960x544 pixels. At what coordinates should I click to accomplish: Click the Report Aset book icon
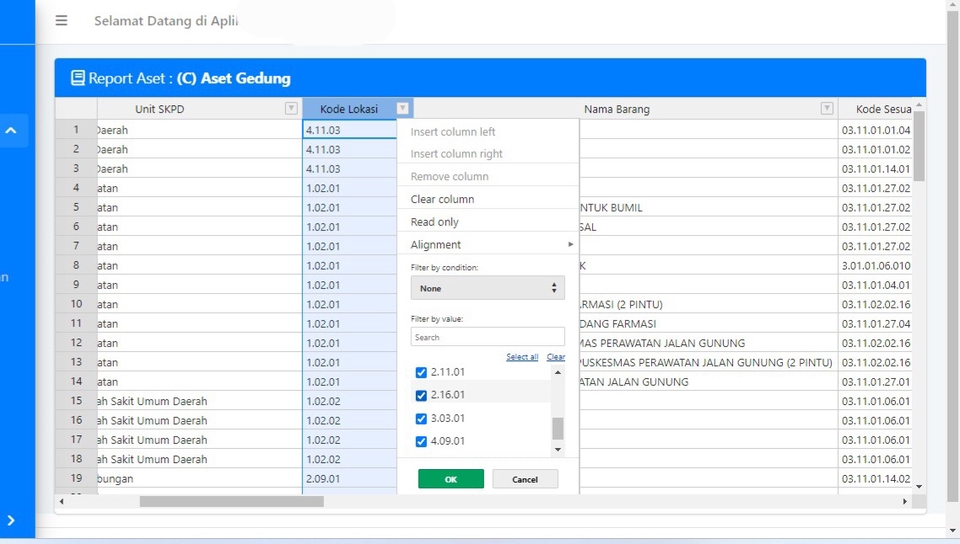click(x=78, y=78)
